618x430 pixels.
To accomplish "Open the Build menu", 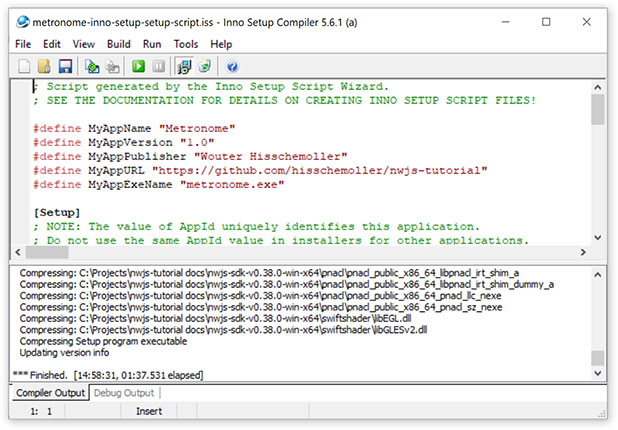I will coord(119,44).
